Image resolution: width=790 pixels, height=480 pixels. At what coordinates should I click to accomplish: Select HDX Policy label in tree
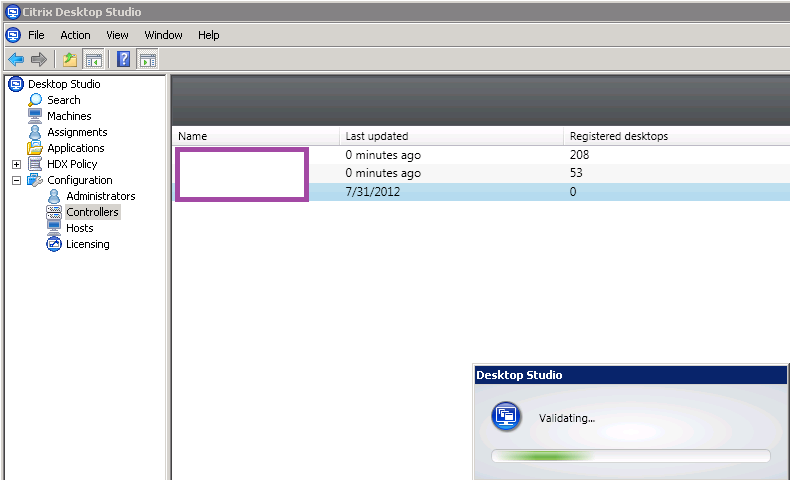[x=72, y=164]
